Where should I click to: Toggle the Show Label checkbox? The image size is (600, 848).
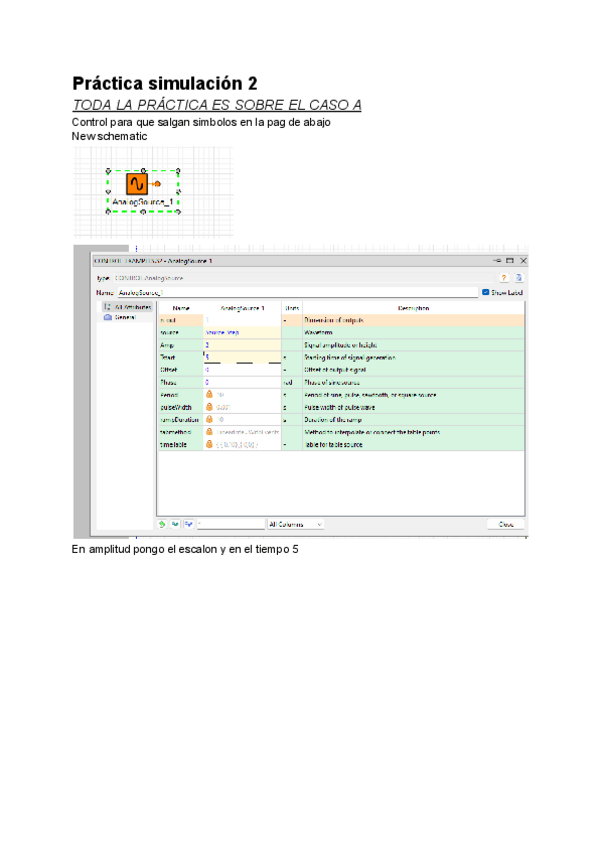tap(486, 293)
